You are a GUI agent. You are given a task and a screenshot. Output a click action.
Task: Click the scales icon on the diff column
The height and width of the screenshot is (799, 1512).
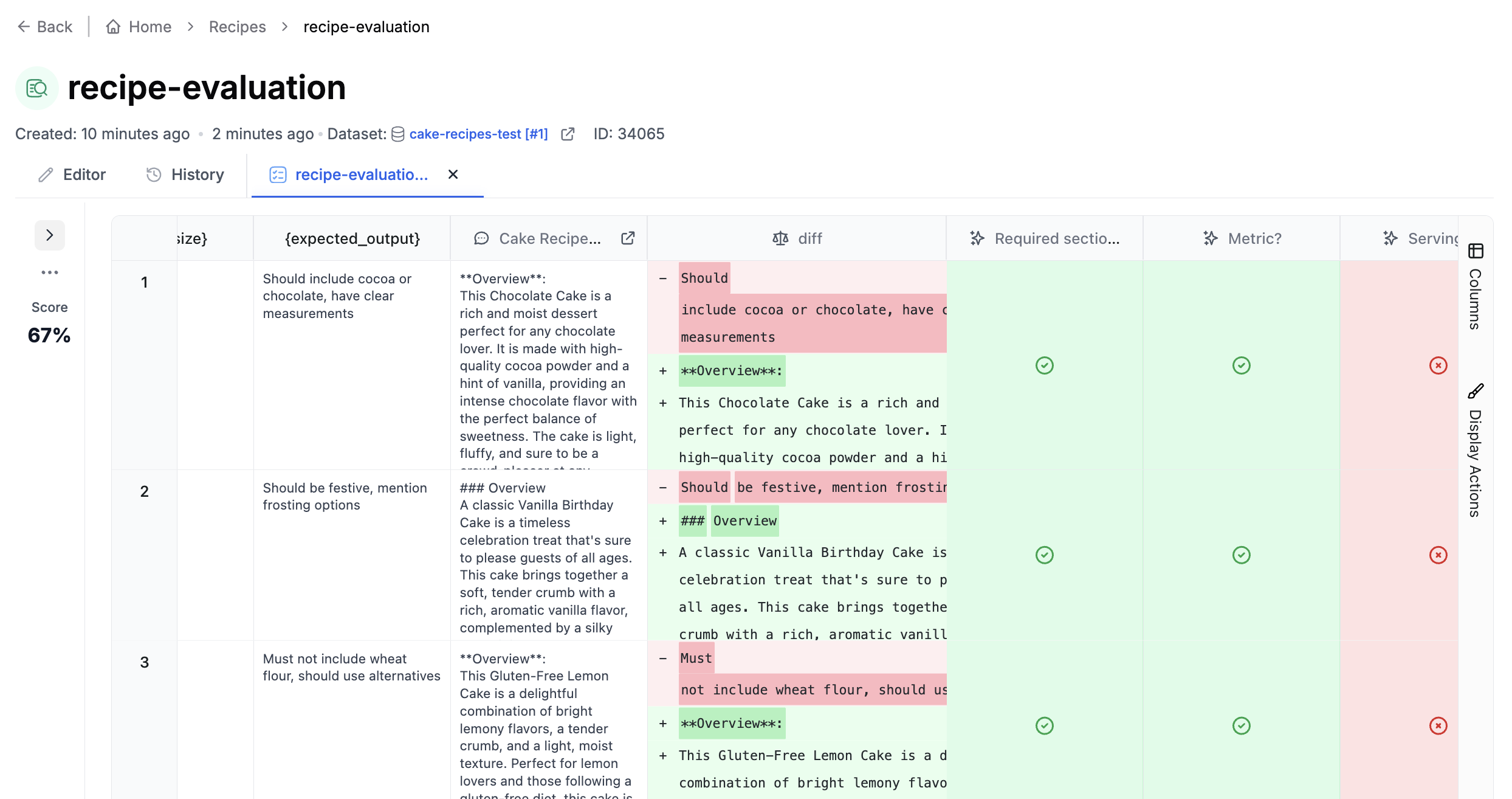780,238
